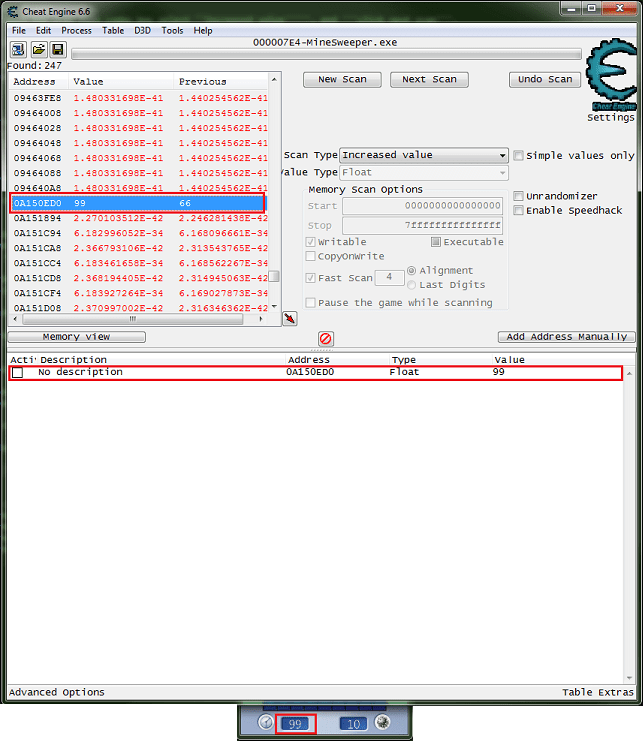Select result row 0A150ED0

point(137,203)
